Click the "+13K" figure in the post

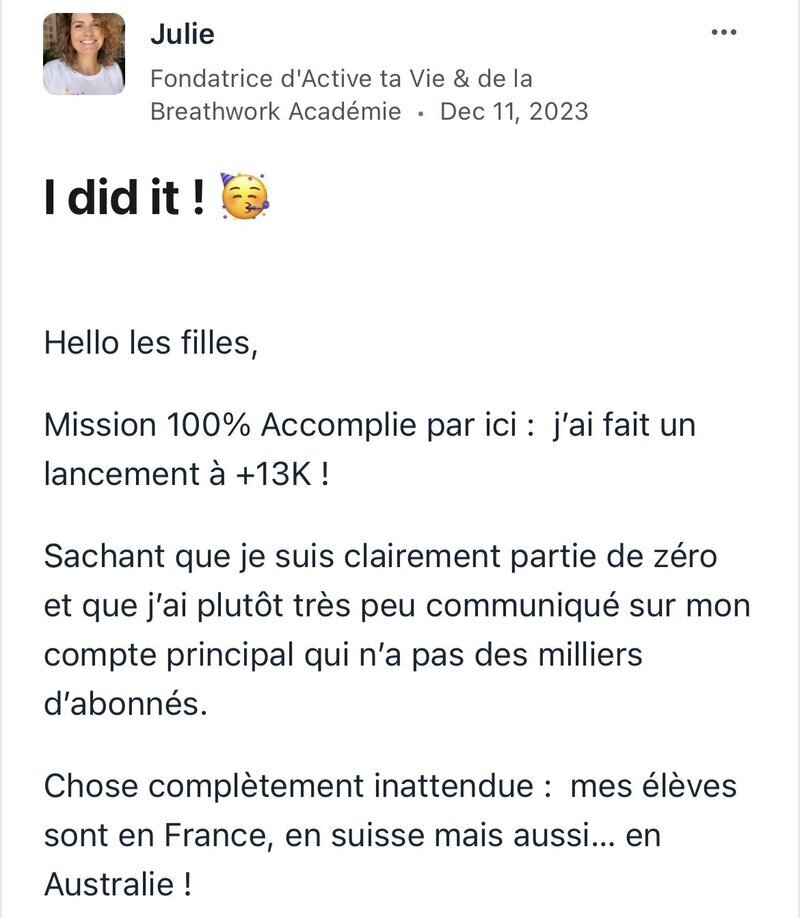[x=273, y=474]
